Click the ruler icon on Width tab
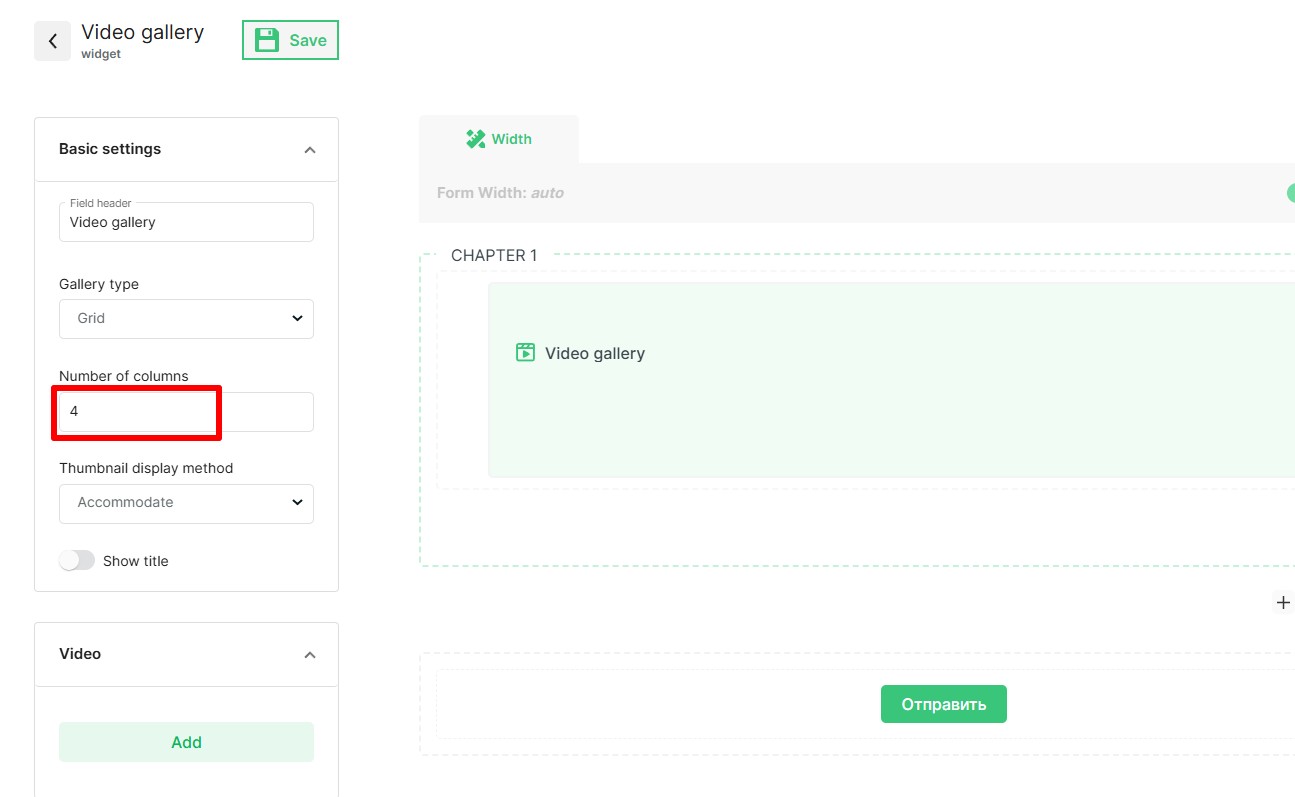1295x797 pixels. point(476,139)
